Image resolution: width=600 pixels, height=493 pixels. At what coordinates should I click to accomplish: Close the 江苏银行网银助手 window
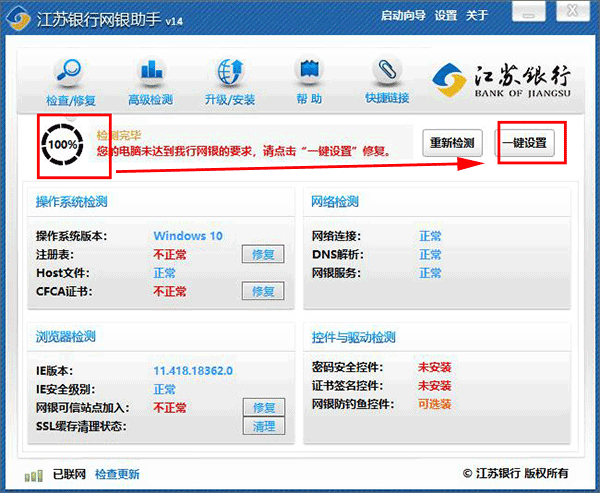coord(572,11)
